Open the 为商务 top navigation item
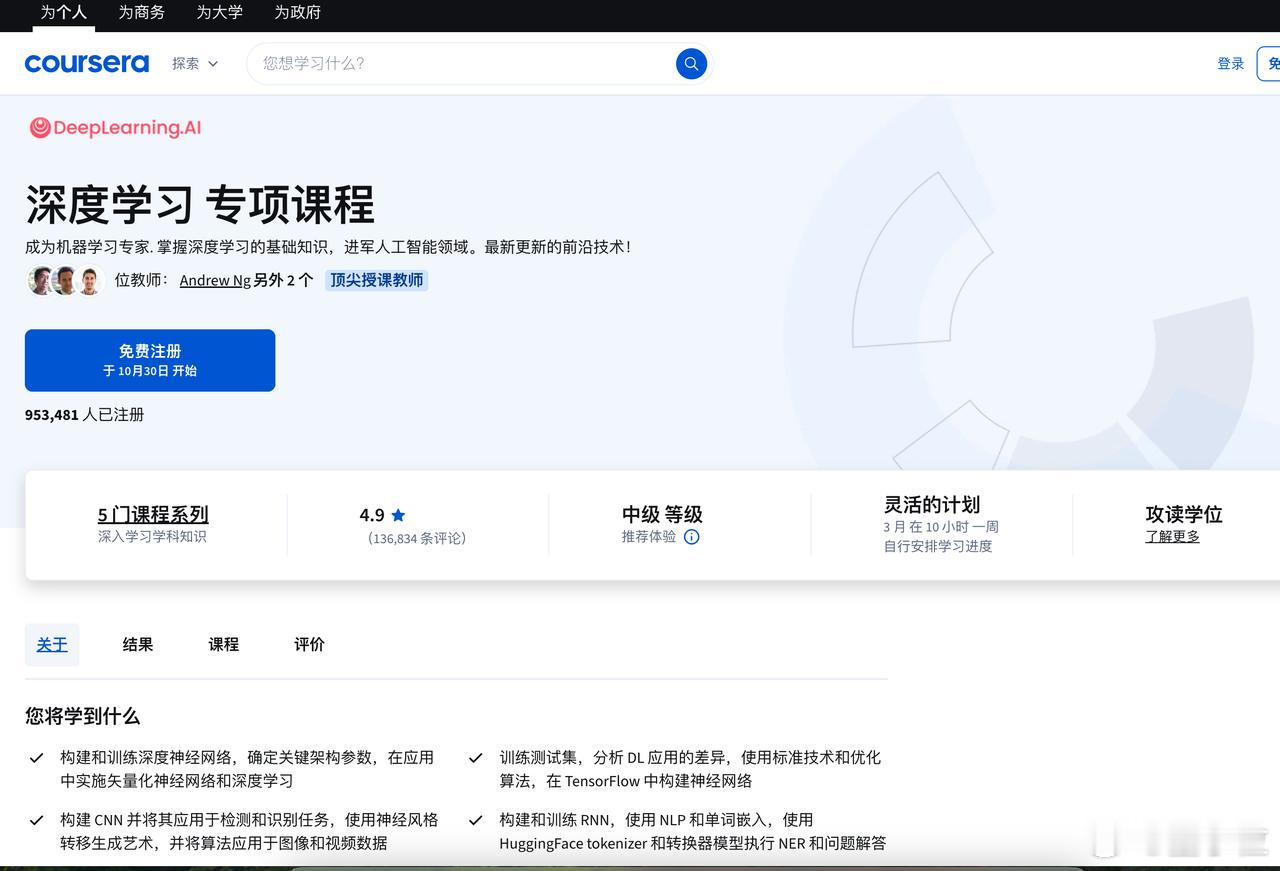Screen dimensions: 1280x871 [142, 13]
